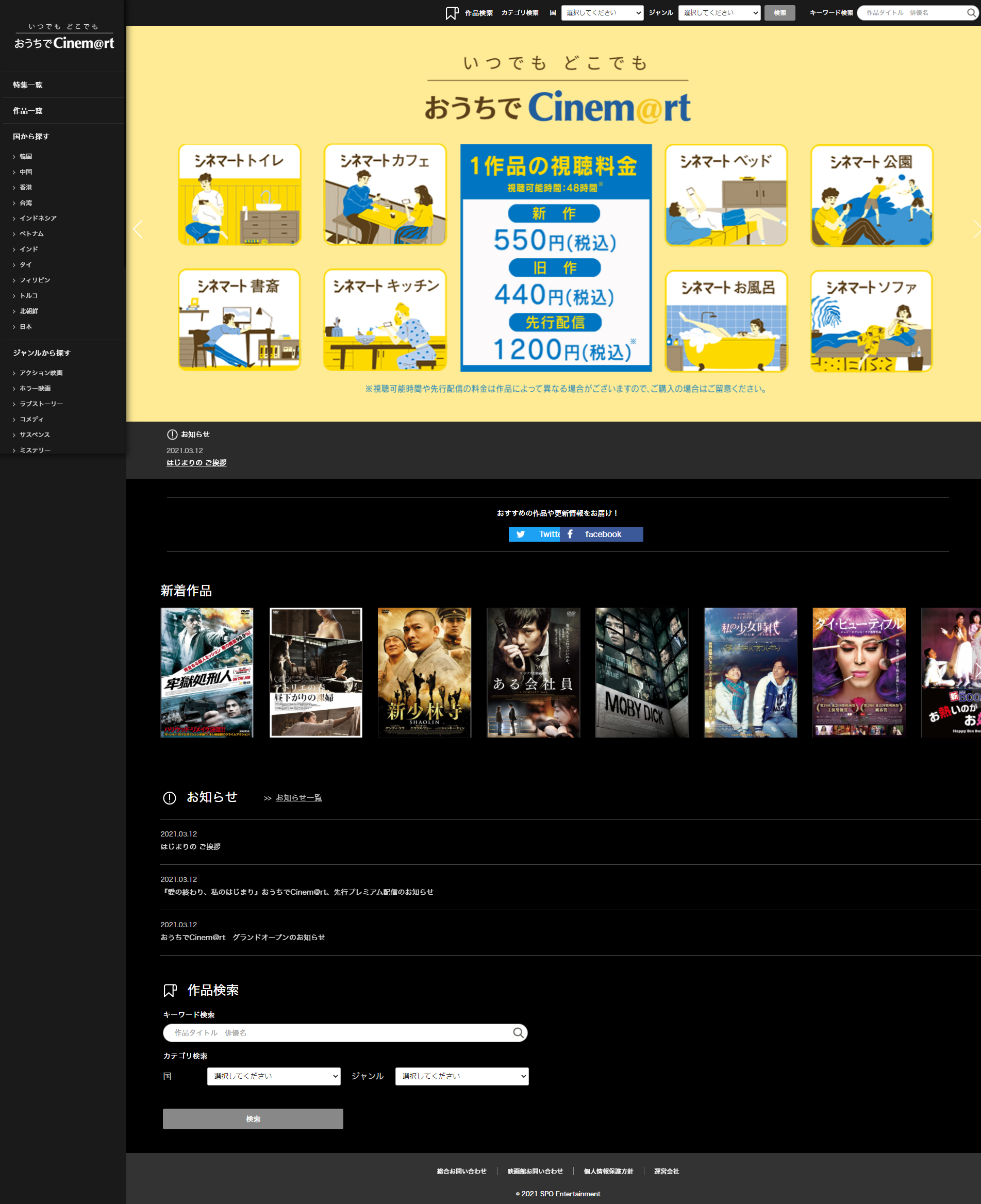Open 個人情報保護方針 footer link
The height and width of the screenshot is (1204, 981).
[609, 1171]
